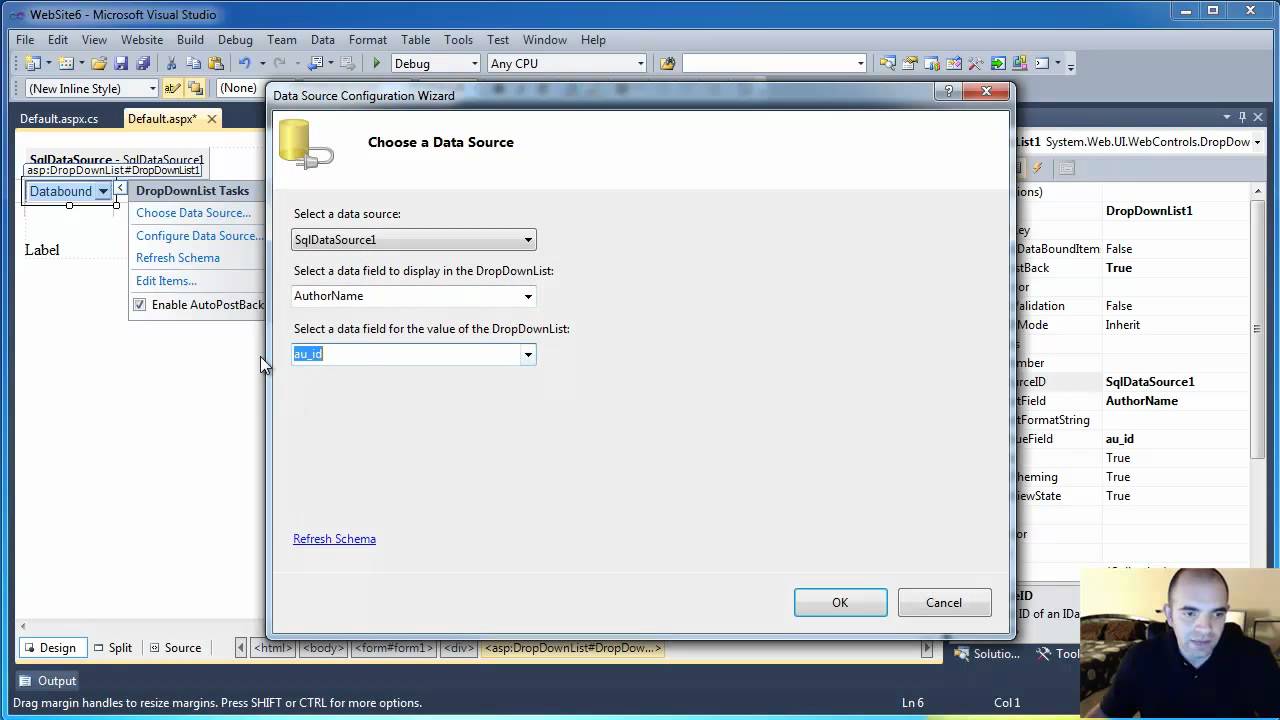The width and height of the screenshot is (1280, 720).
Task: Click Configure Data Source link in tasks panel
Action: [199, 236]
